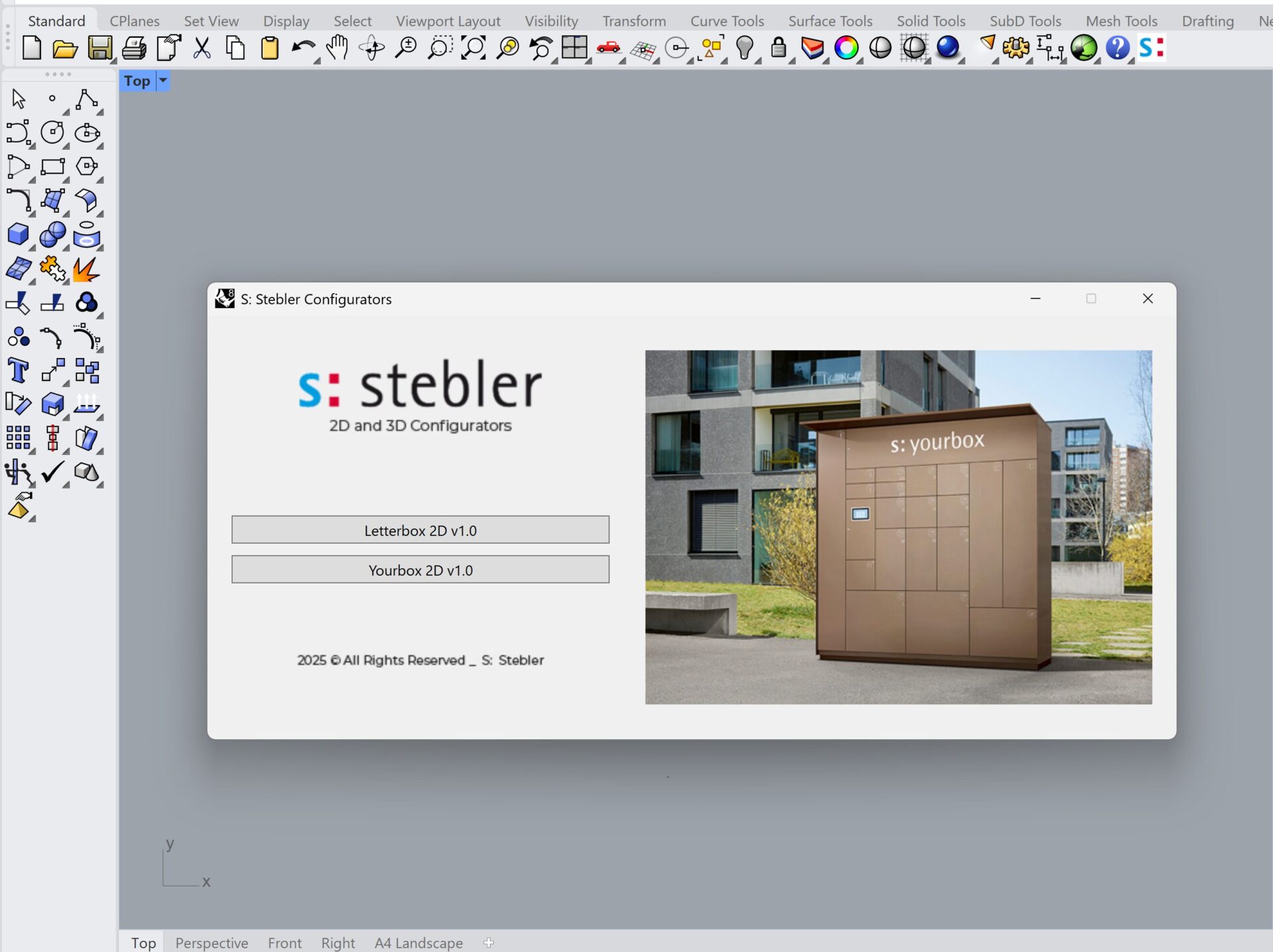Image resolution: width=1273 pixels, height=952 pixels.
Task: Open the Layers icon
Action: click(x=812, y=48)
